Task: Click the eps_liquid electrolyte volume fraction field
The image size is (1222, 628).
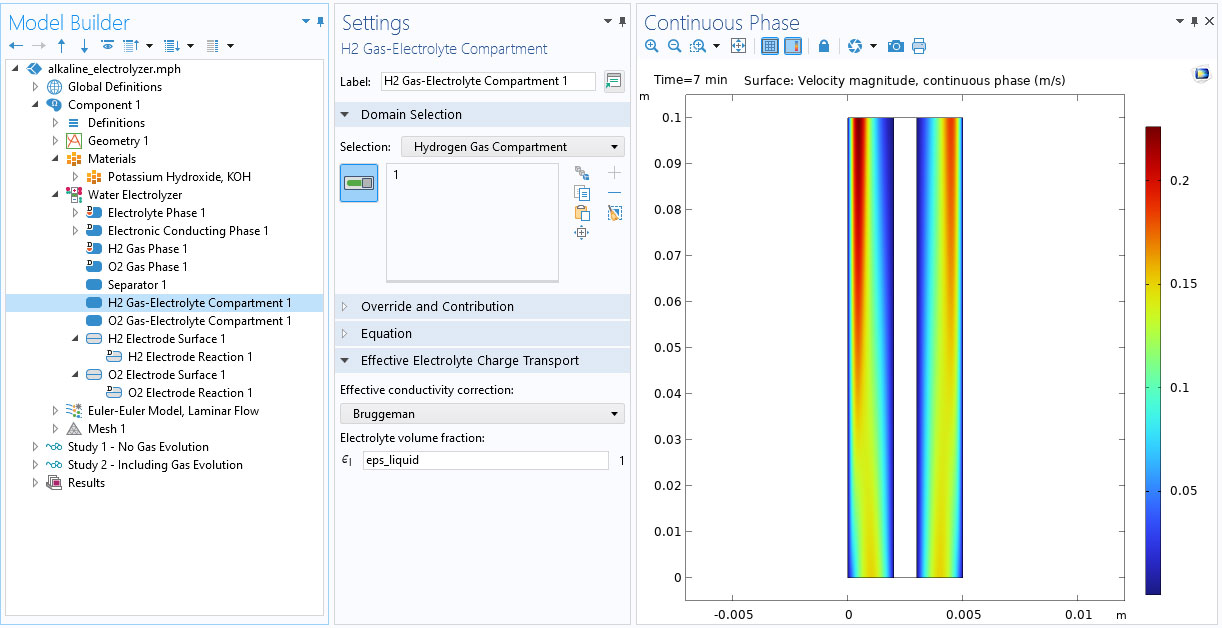Action: point(485,461)
